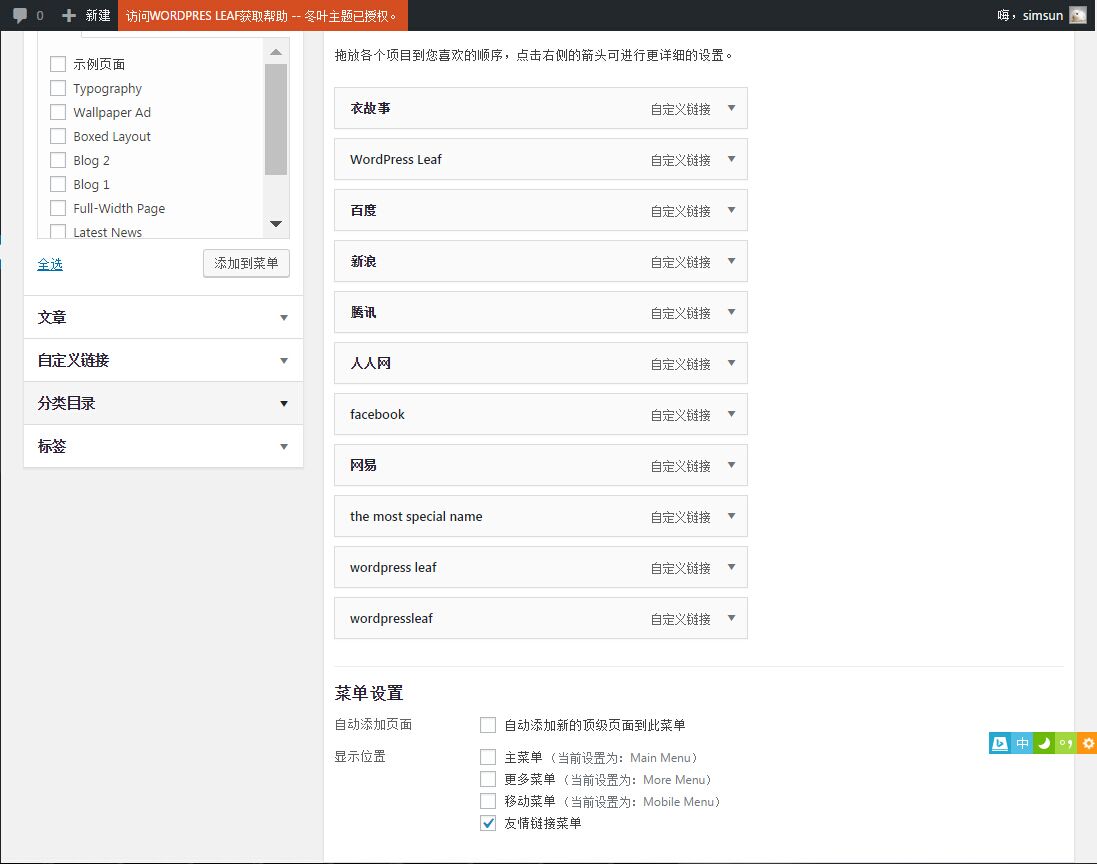Uncheck the 友情链接菜单 checkbox
Screen dimensions: 1097x864
488,823
